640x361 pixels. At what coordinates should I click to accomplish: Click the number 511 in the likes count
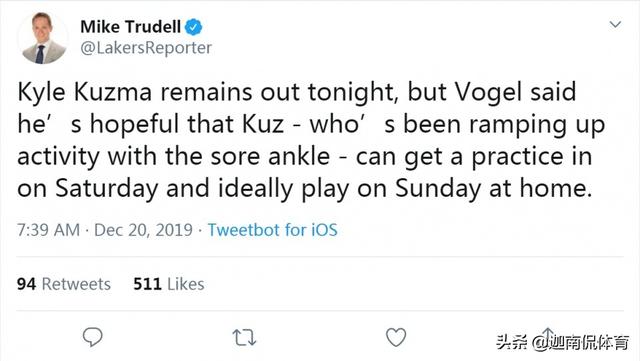(x=147, y=284)
